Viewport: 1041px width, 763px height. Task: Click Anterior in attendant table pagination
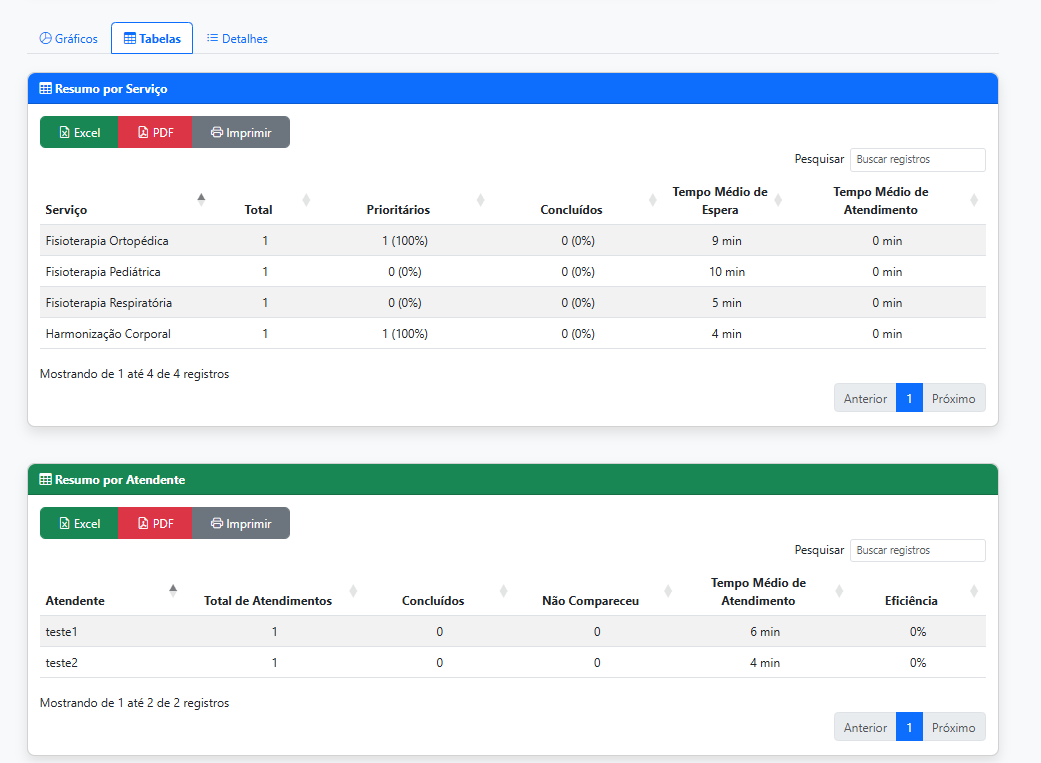(865, 727)
